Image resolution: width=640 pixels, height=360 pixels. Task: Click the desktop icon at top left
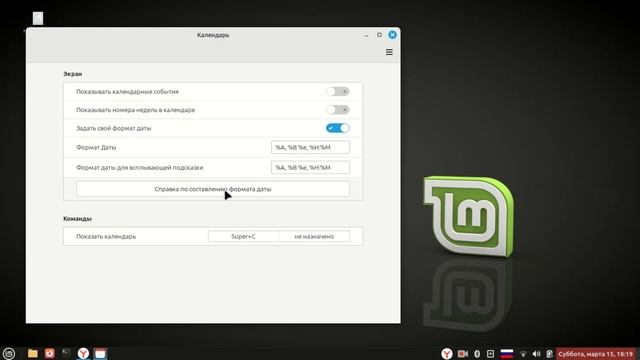coord(38,18)
